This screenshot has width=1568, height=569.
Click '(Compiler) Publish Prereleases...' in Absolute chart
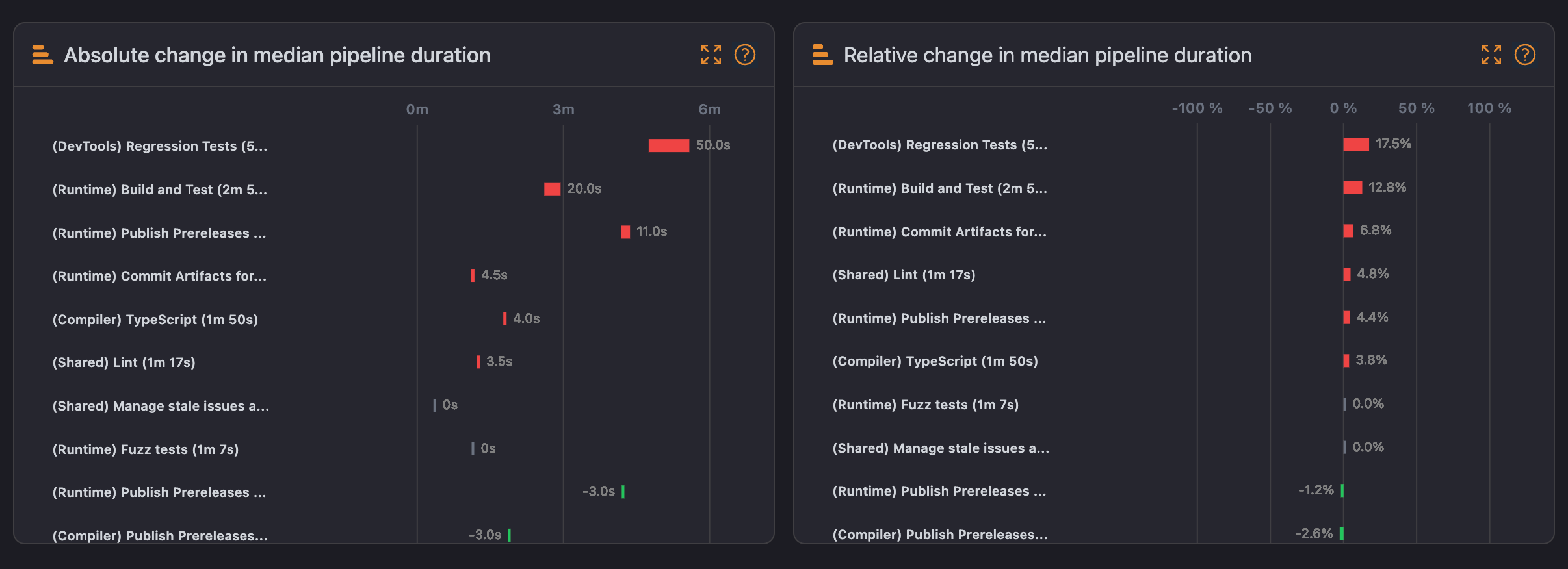click(160, 536)
